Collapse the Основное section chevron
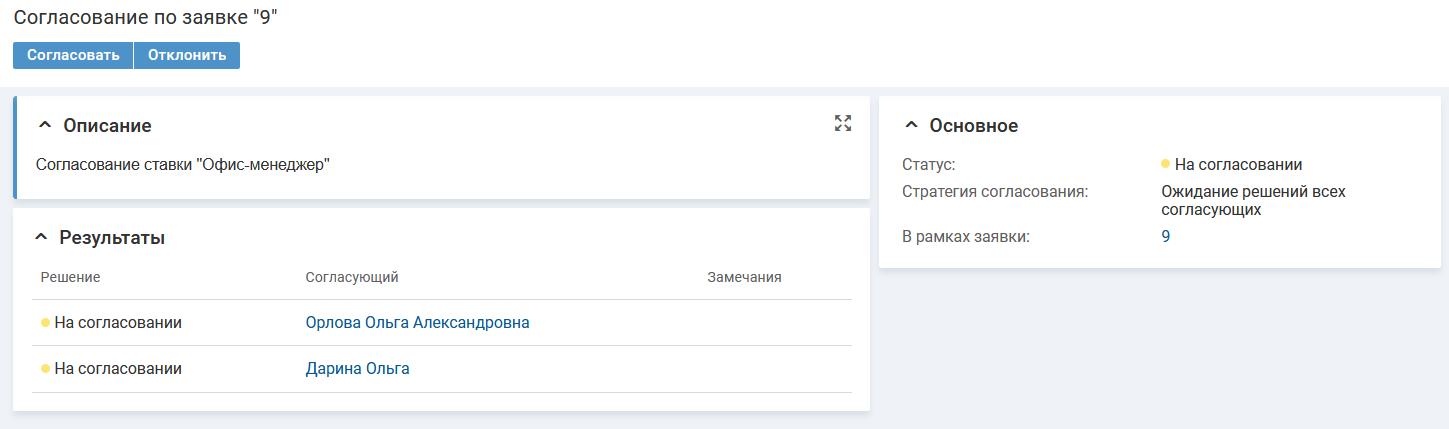The image size is (1449, 429). tap(910, 126)
